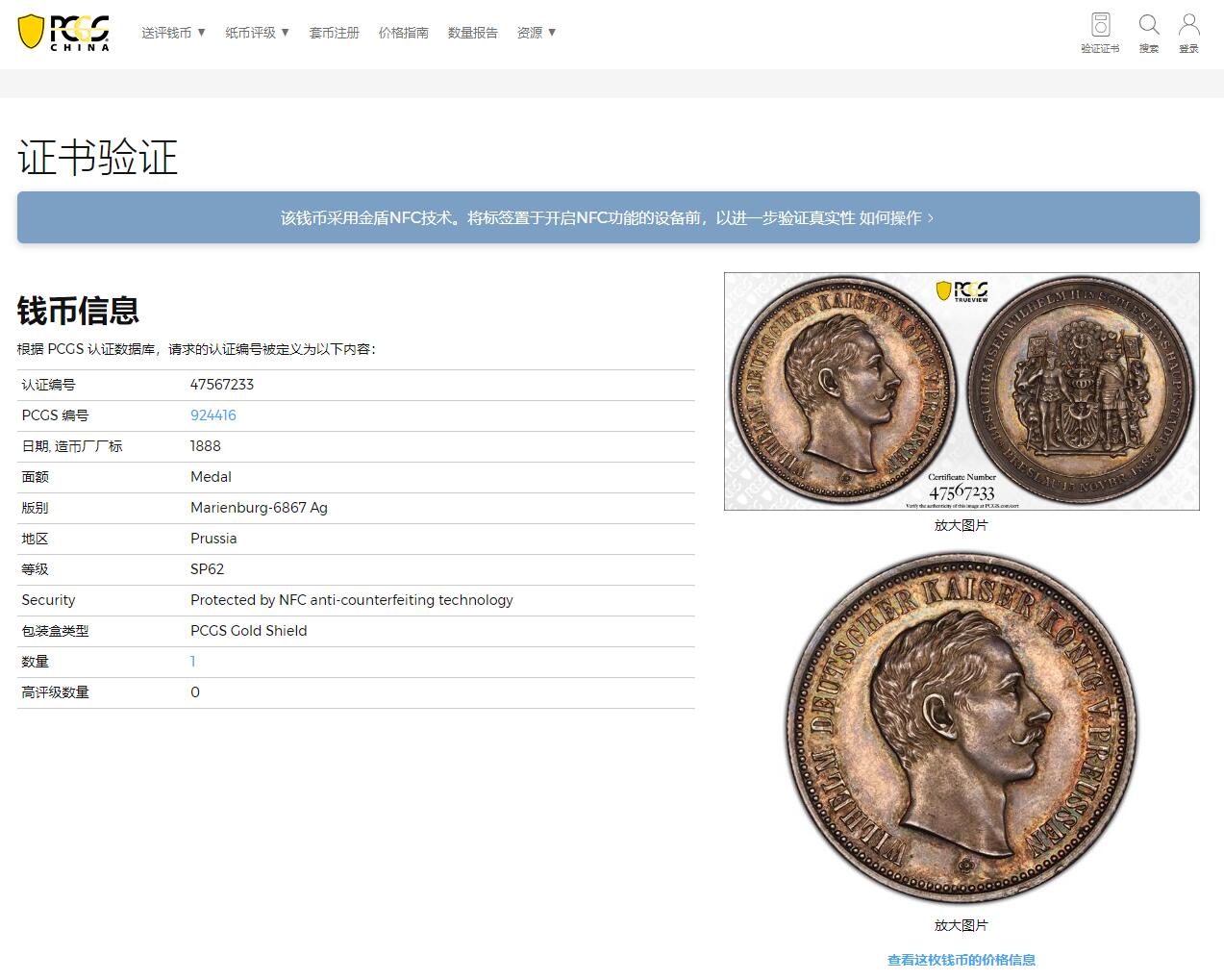Expand the 送评钱币 dropdown menu

coord(174,33)
